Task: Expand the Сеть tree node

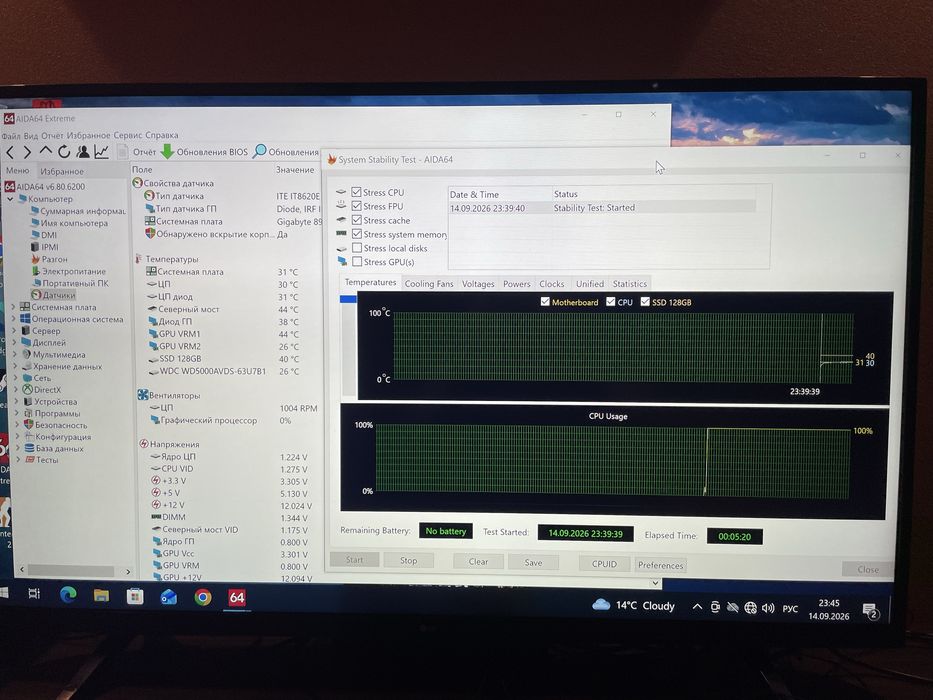Action: pos(15,378)
